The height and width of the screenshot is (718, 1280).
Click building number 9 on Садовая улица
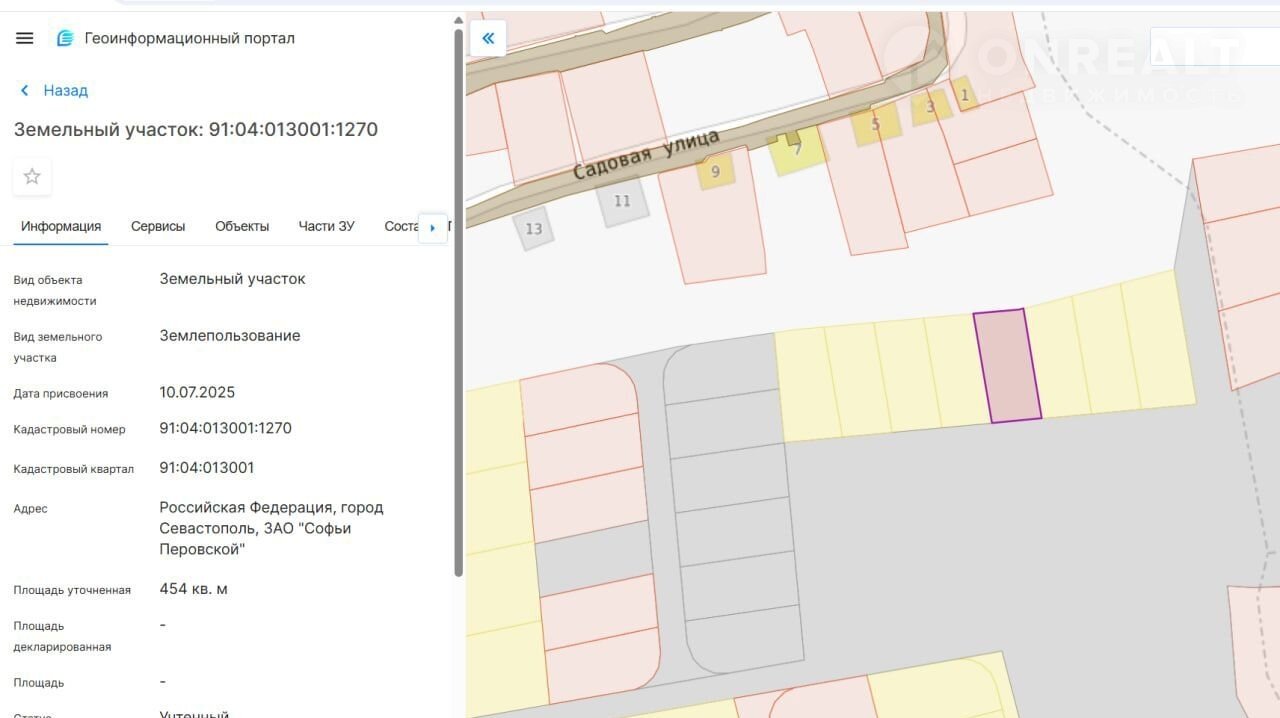click(x=715, y=171)
